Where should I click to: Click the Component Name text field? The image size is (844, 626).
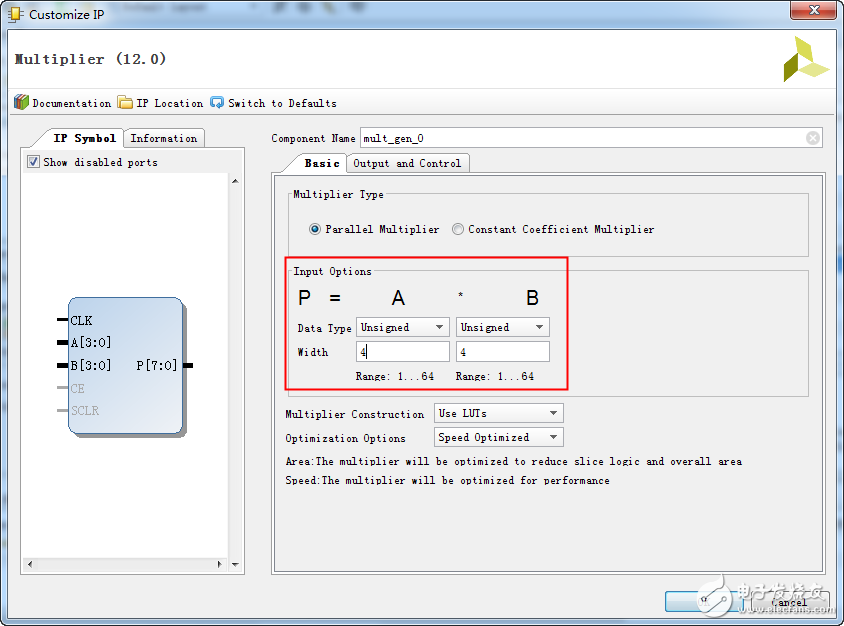pyautogui.click(x=582, y=138)
